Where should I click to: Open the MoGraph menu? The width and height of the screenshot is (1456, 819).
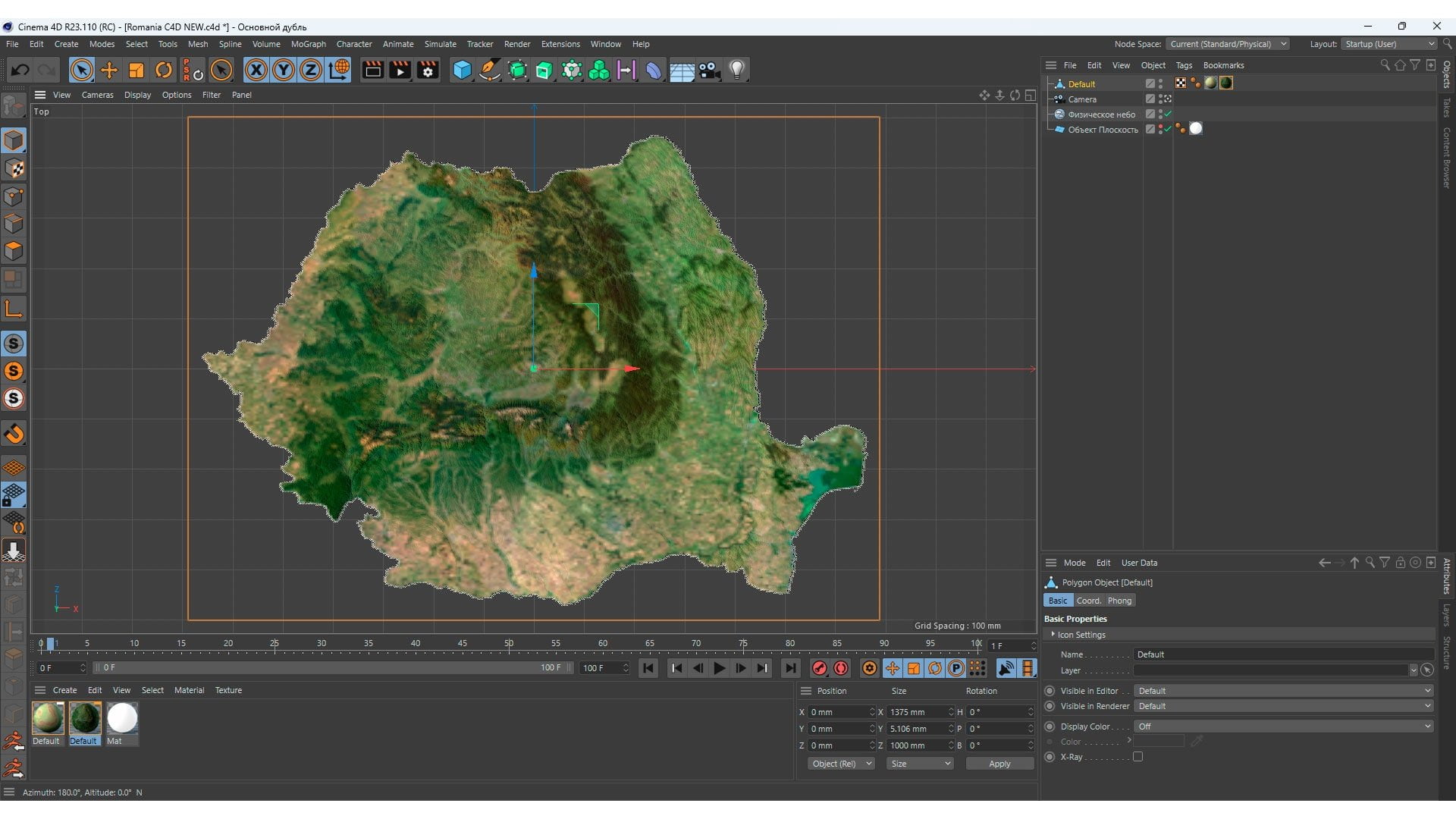(x=308, y=44)
